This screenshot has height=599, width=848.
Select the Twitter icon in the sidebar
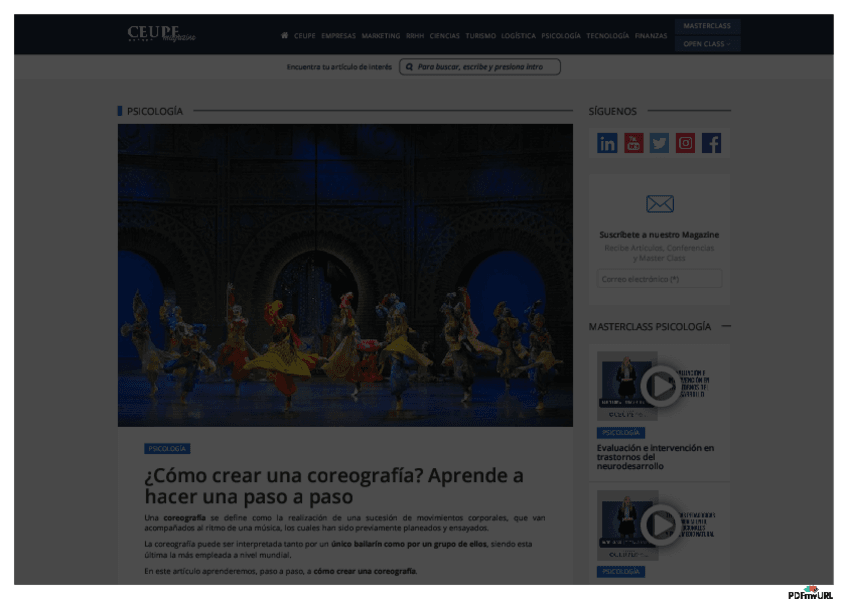(x=659, y=143)
